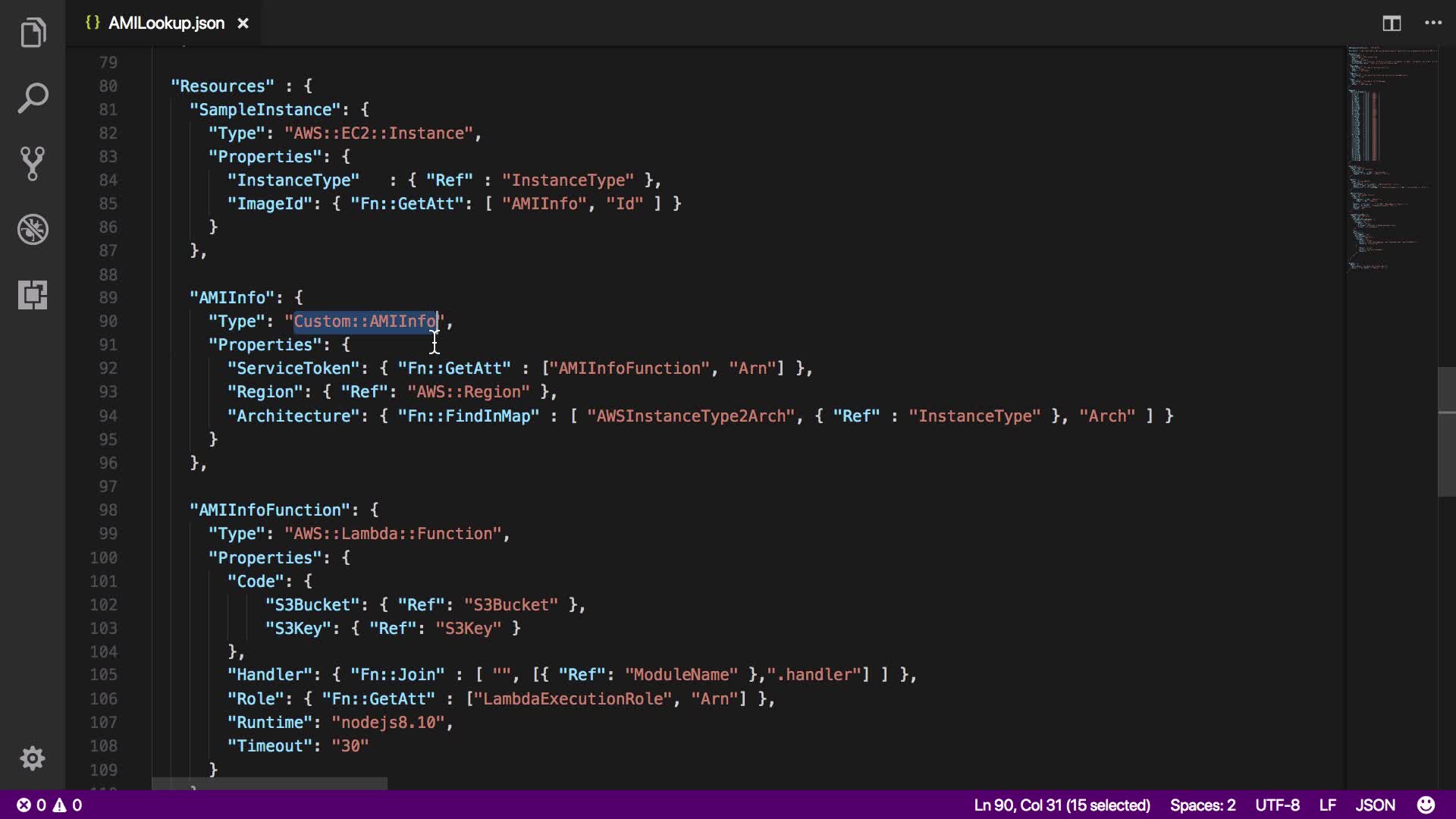The width and height of the screenshot is (1456, 819).
Task: Select the AMILookup.json tab
Action: [165, 24]
